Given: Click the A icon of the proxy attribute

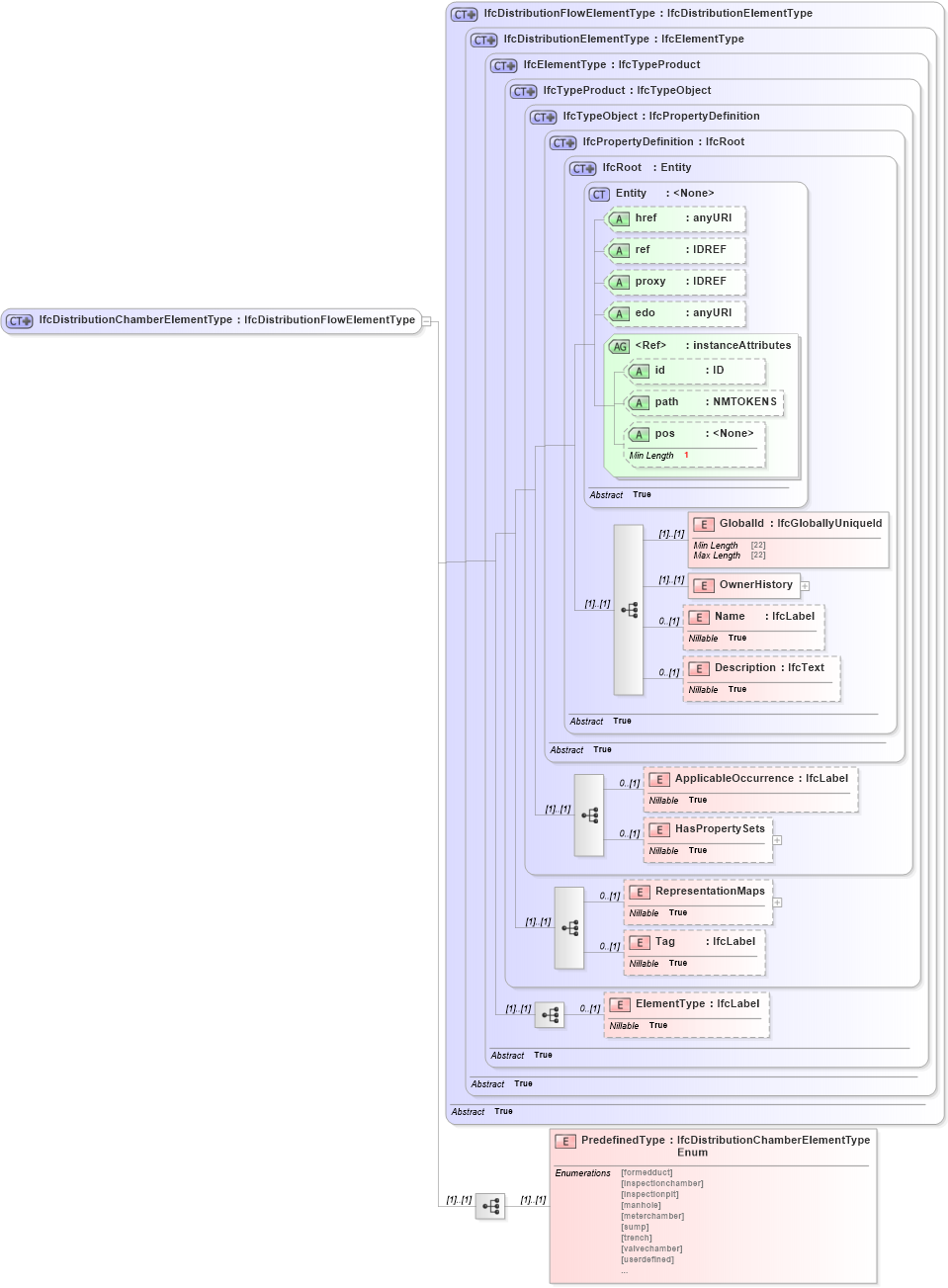Looking at the screenshot, I should tap(620, 282).
